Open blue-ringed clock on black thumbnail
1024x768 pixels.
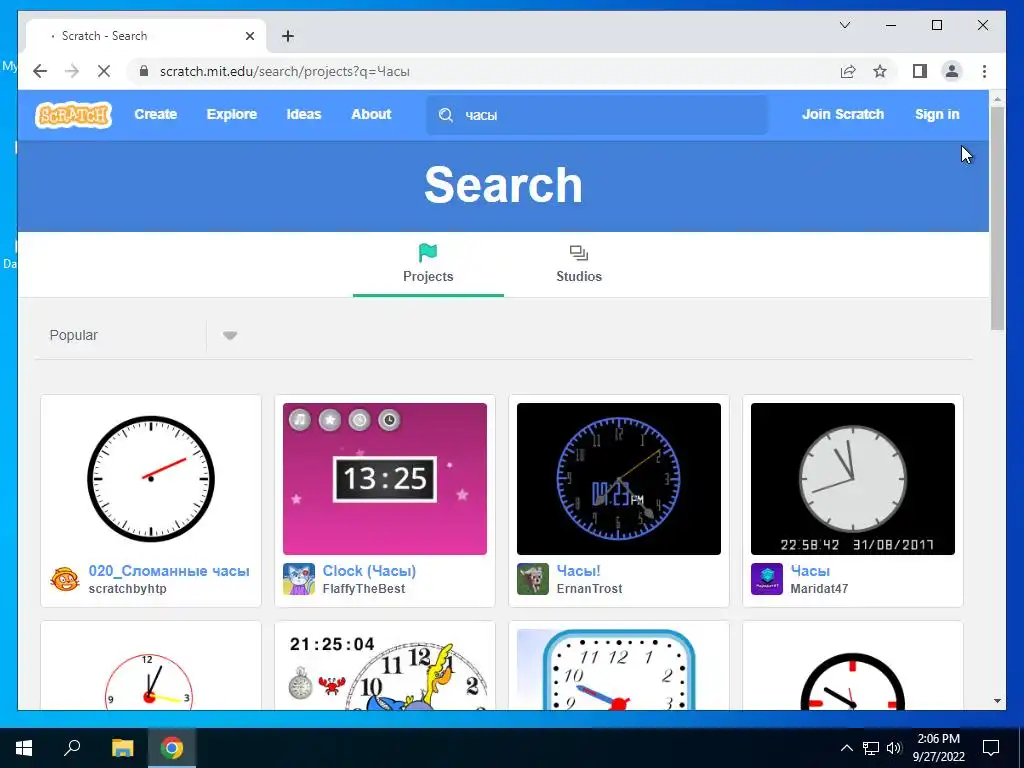click(x=618, y=479)
